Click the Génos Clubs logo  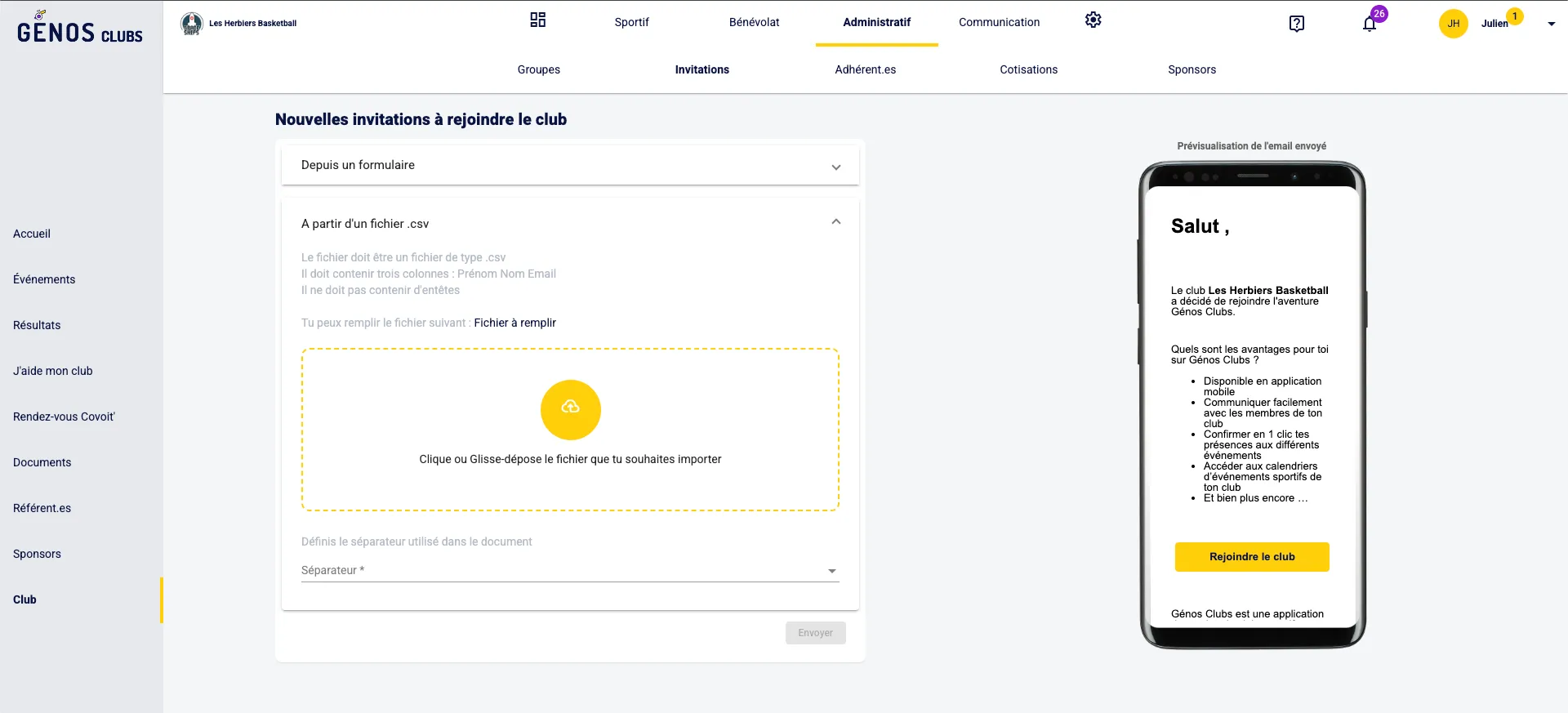[x=80, y=29]
